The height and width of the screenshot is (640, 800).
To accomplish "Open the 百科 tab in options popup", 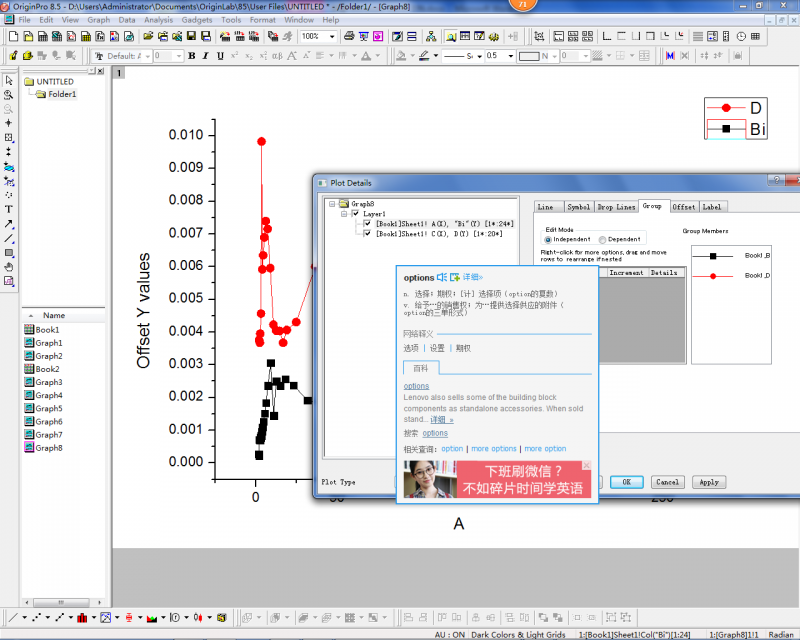I will [421, 368].
